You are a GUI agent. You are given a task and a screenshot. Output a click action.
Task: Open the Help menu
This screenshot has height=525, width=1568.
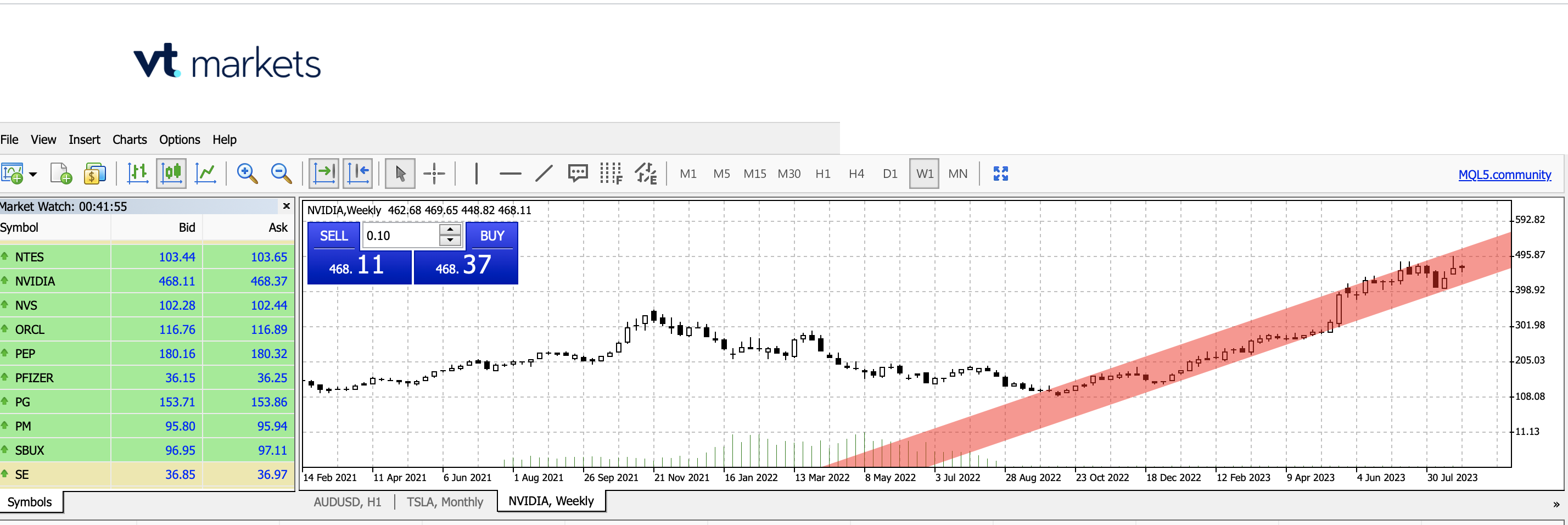(x=224, y=139)
